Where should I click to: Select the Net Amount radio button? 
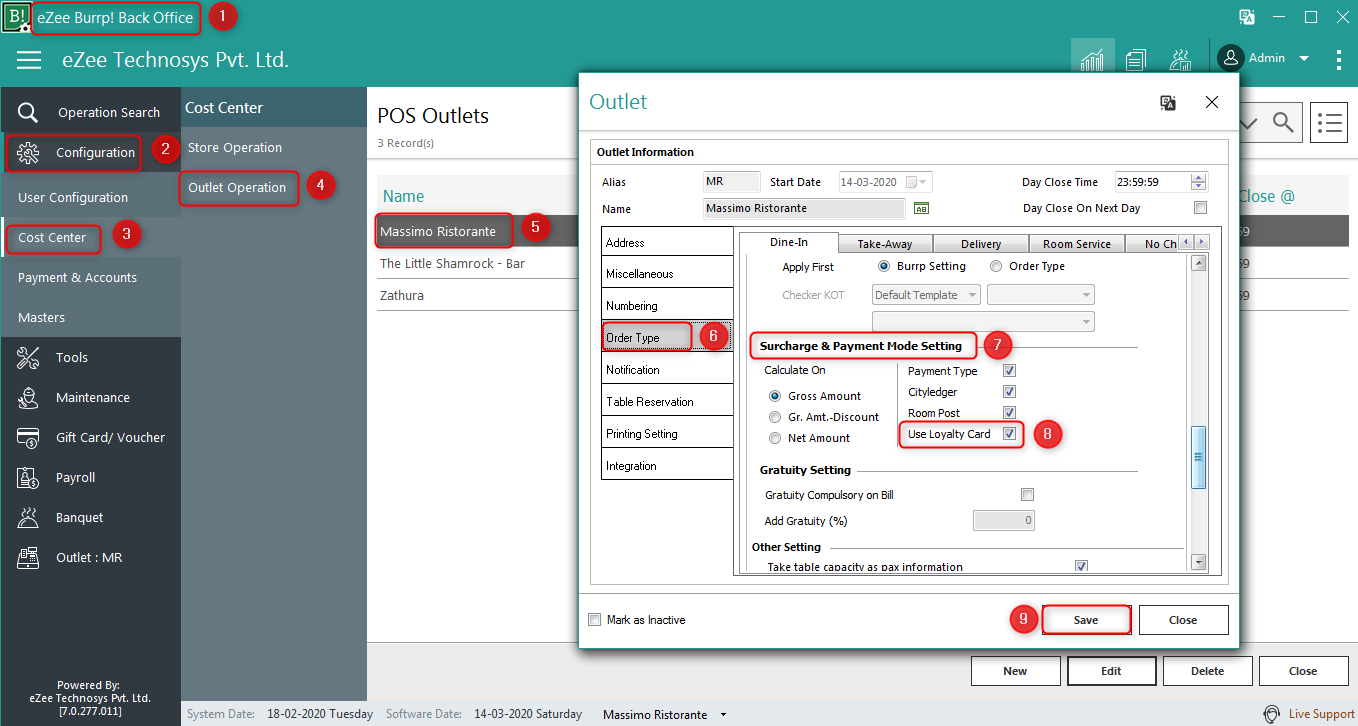pos(774,438)
